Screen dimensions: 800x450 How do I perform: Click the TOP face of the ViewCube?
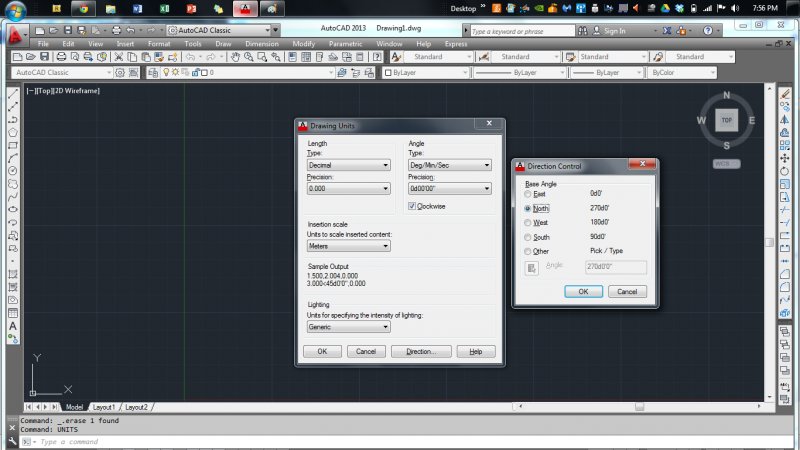coord(727,120)
